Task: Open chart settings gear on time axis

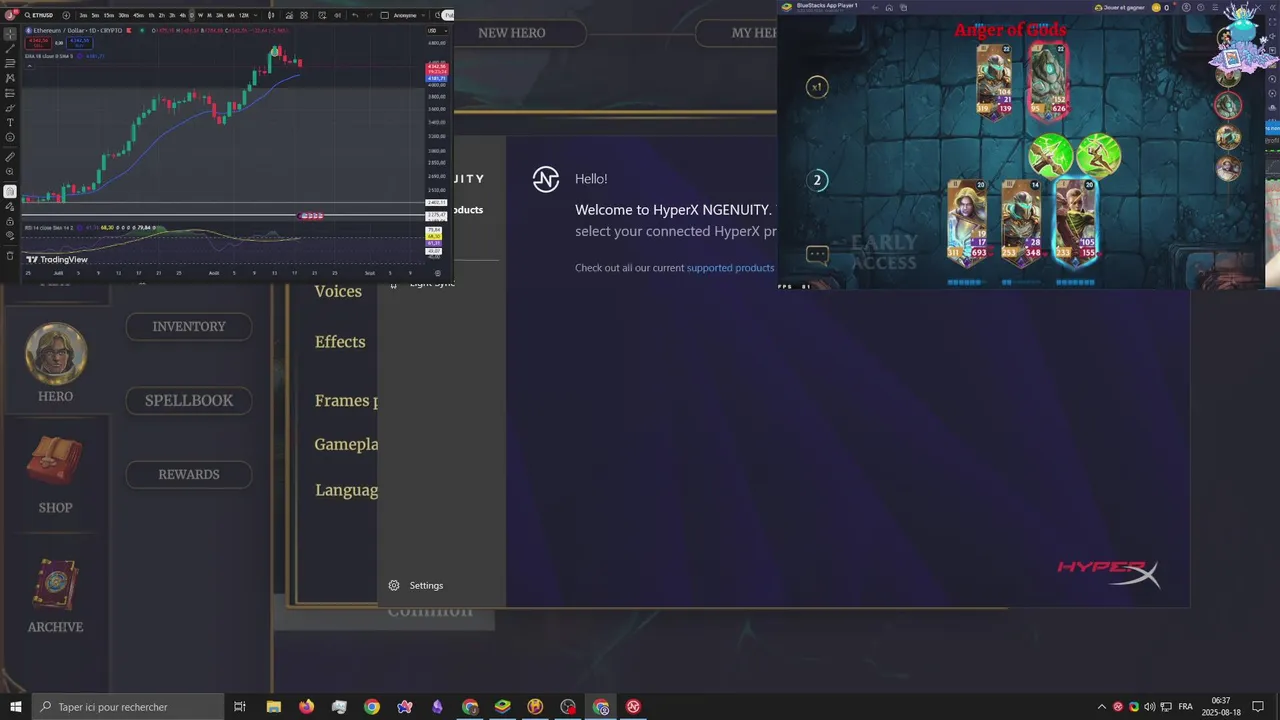Action: [437, 272]
